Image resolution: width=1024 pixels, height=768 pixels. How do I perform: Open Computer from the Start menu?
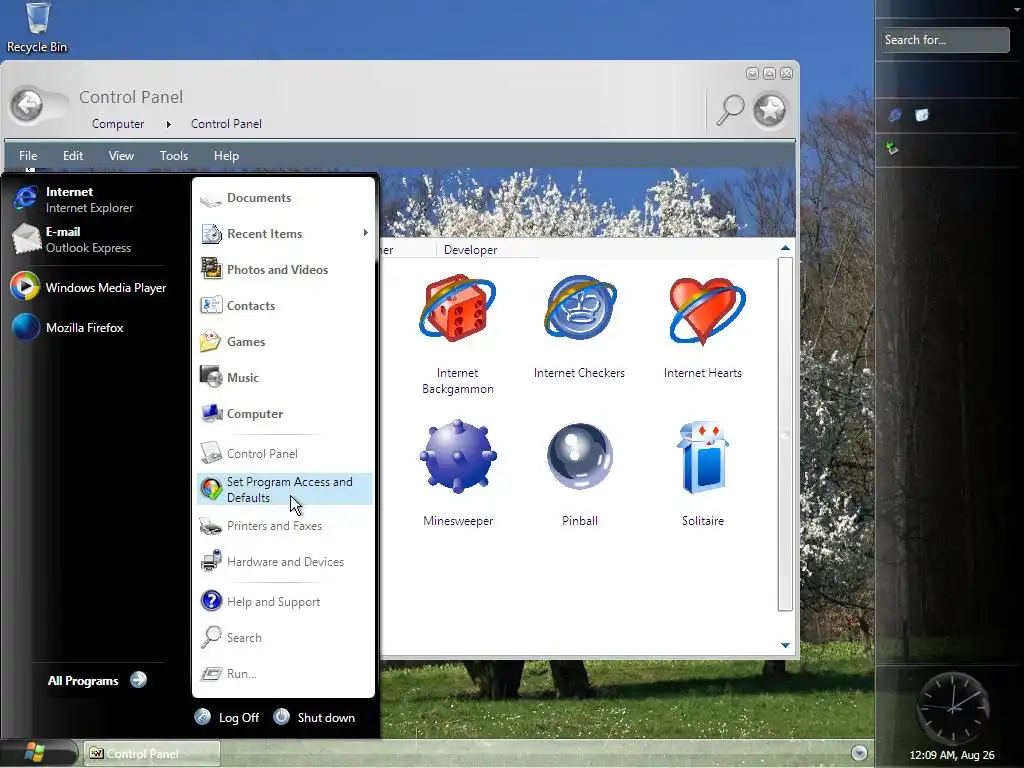point(284,413)
